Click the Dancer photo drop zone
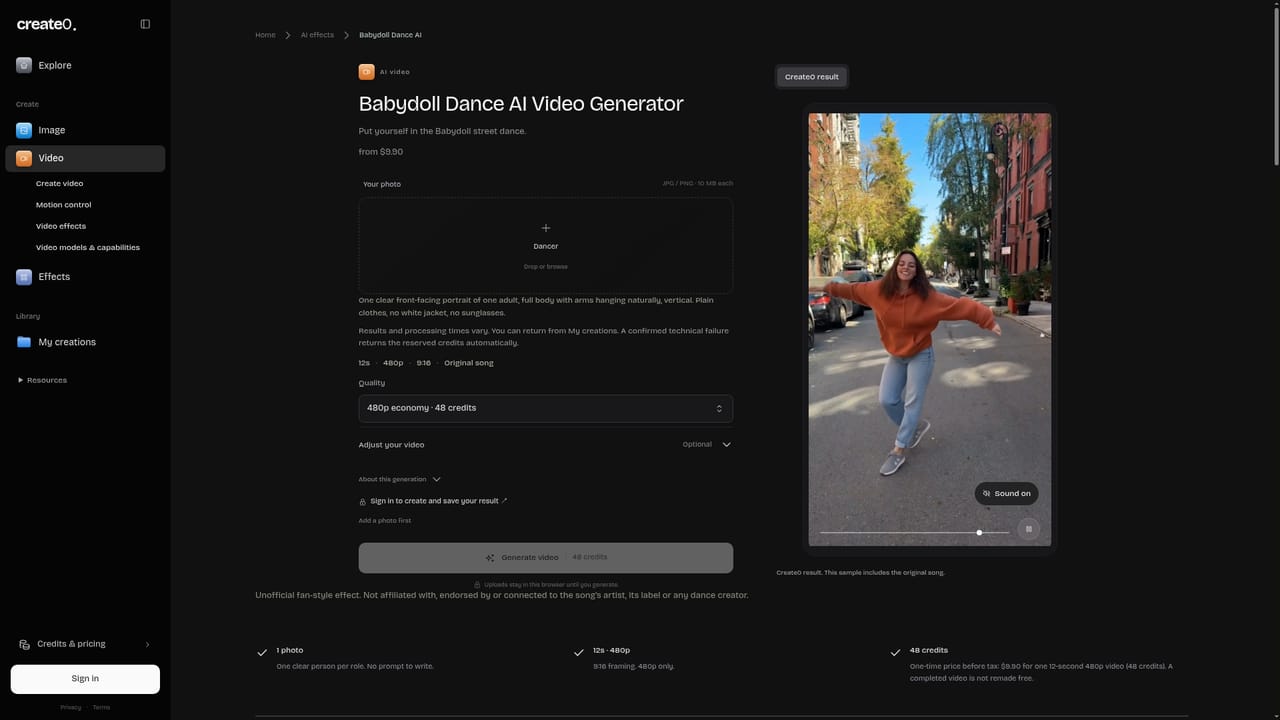Viewport: 1280px width, 720px height. pyautogui.click(x=545, y=245)
